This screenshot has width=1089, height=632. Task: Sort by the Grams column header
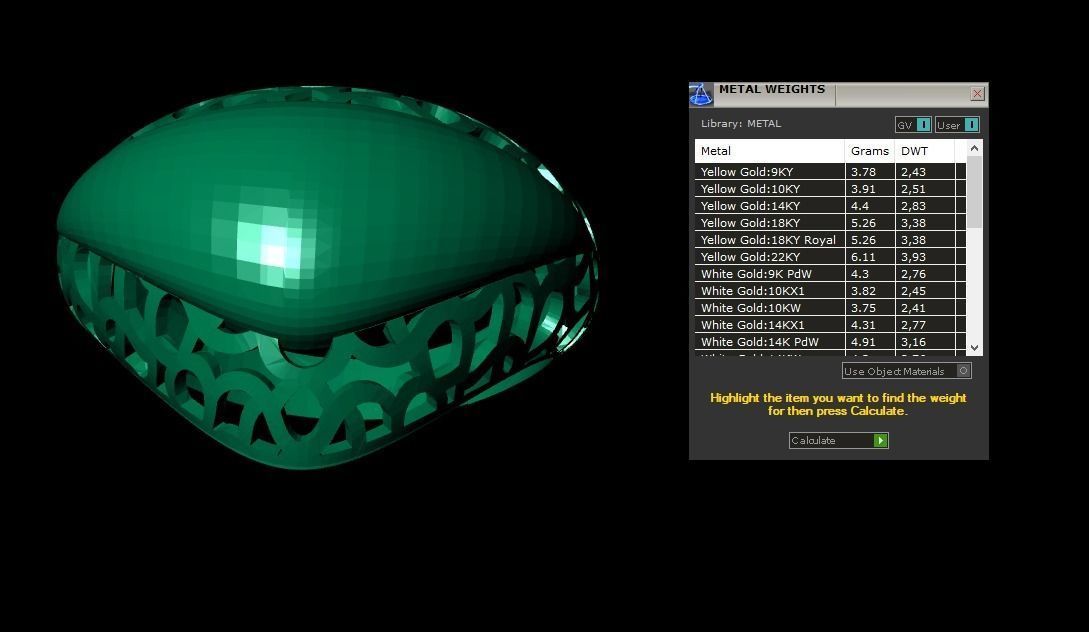tap(870, 151)
